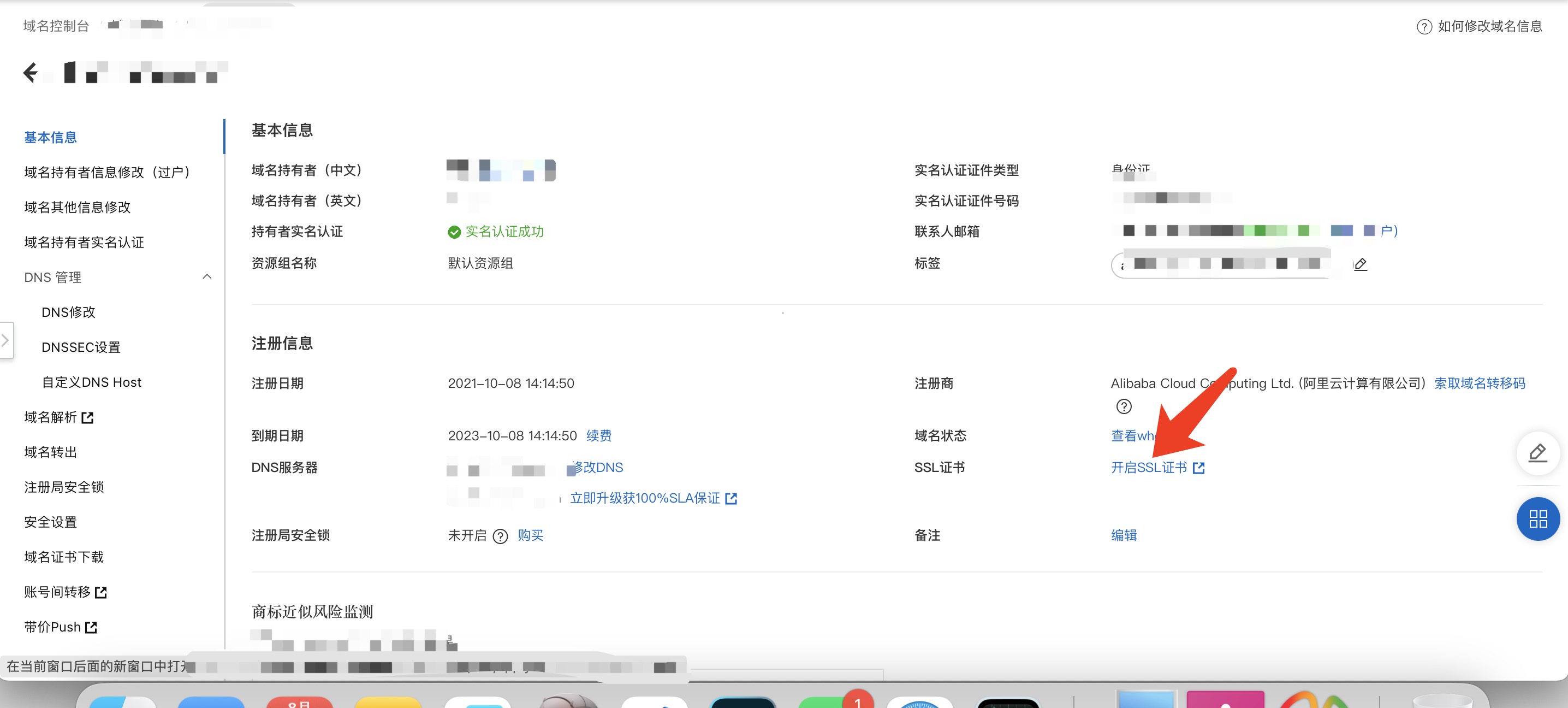
Task: Select DNSSEC设置 submenu item
Action: click(x=81, y=347)
